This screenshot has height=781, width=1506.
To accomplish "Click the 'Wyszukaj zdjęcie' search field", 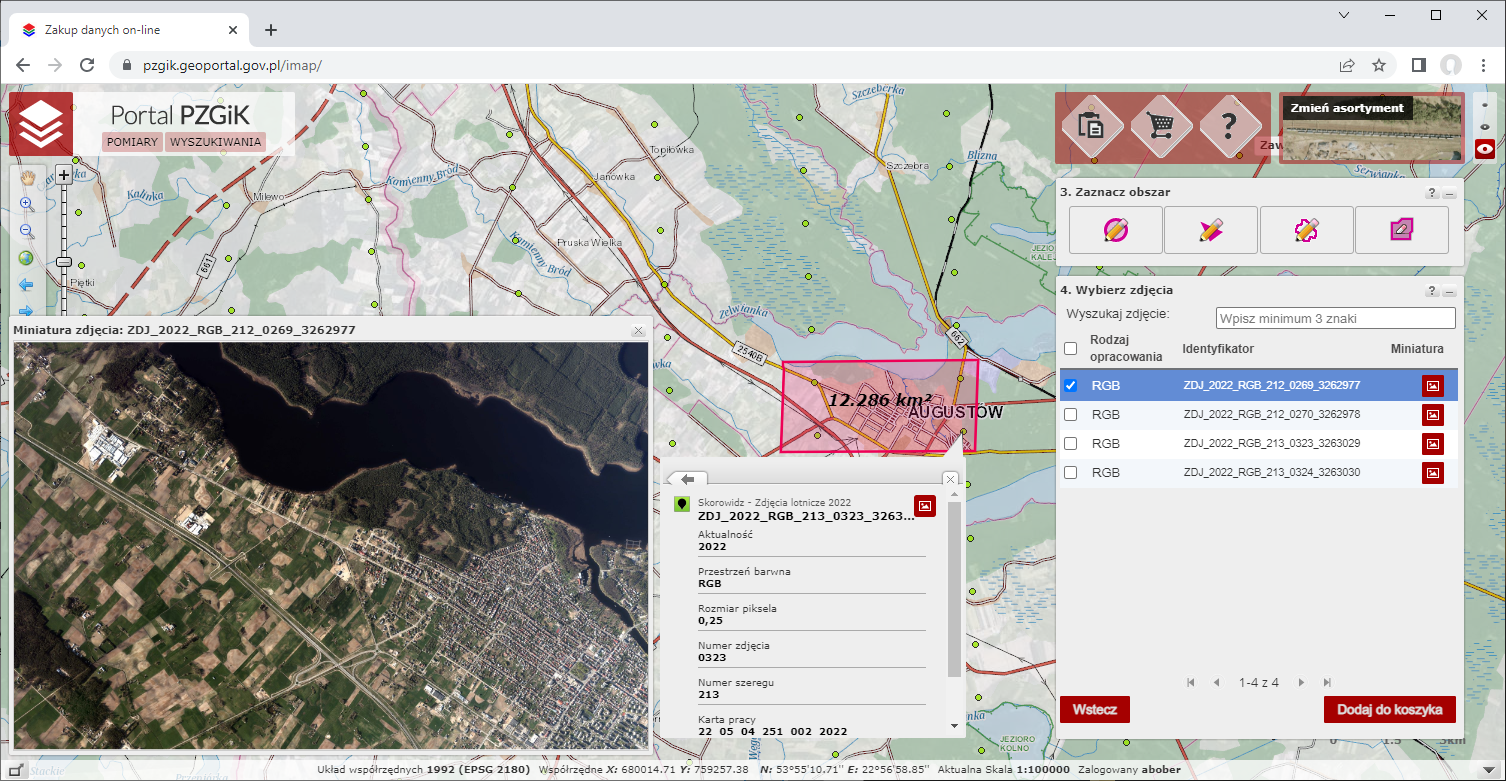I will tap(1335, 318).
